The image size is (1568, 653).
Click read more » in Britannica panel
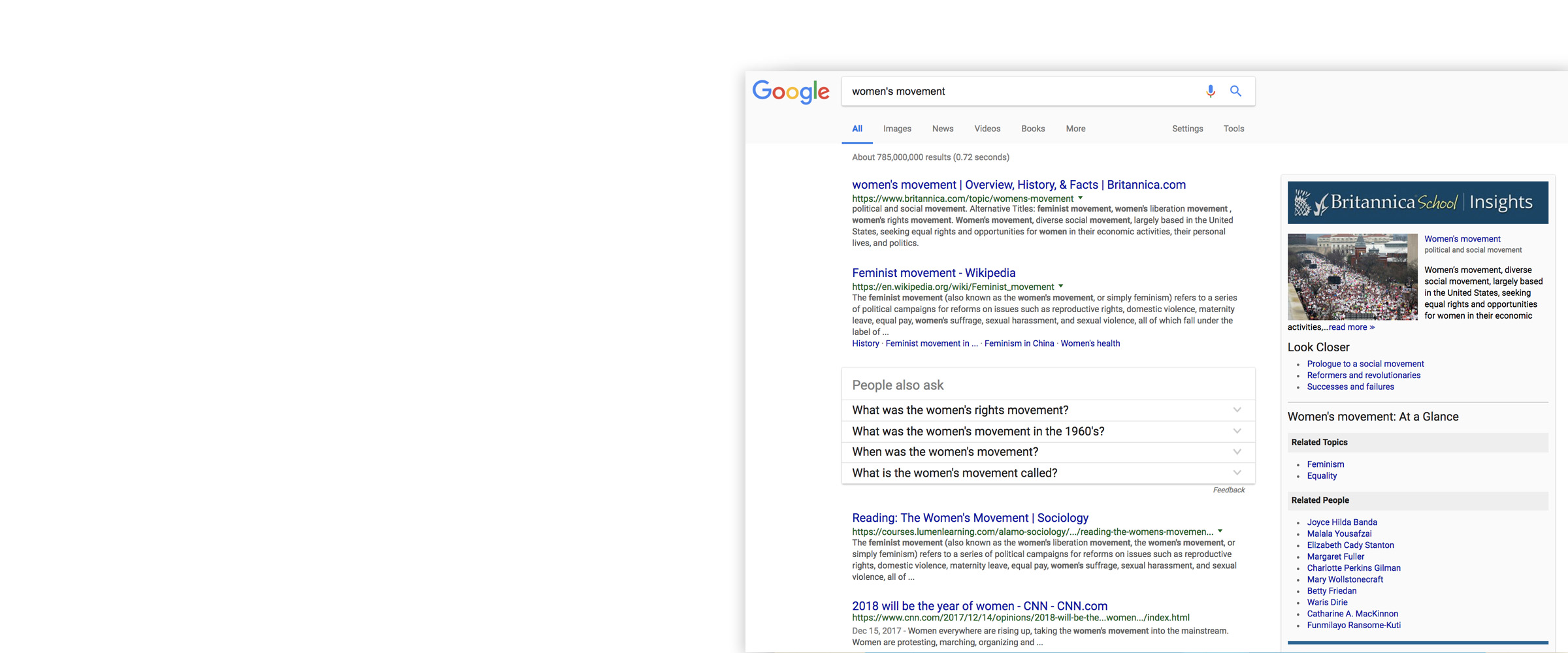pos(1352,327)
